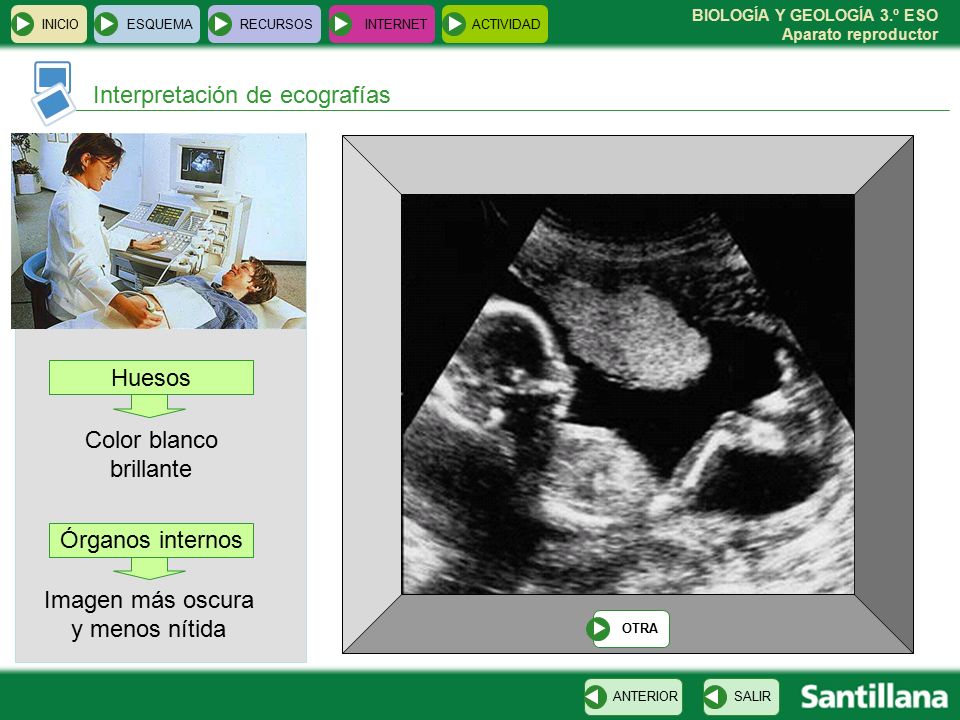Click the Huesos label box
960x720 pixels.
(151, 378)
